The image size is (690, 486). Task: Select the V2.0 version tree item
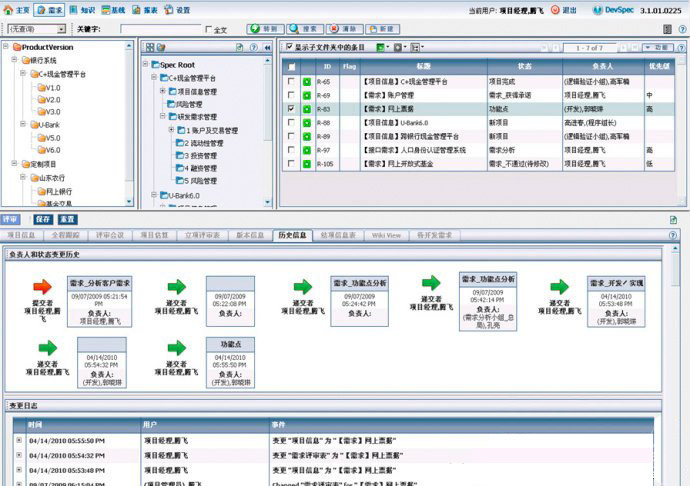(52, 100)
